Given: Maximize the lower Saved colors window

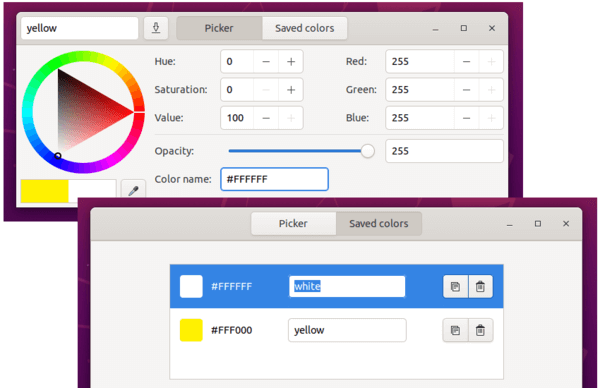Looking at the screenshot, I should (538, 224).
